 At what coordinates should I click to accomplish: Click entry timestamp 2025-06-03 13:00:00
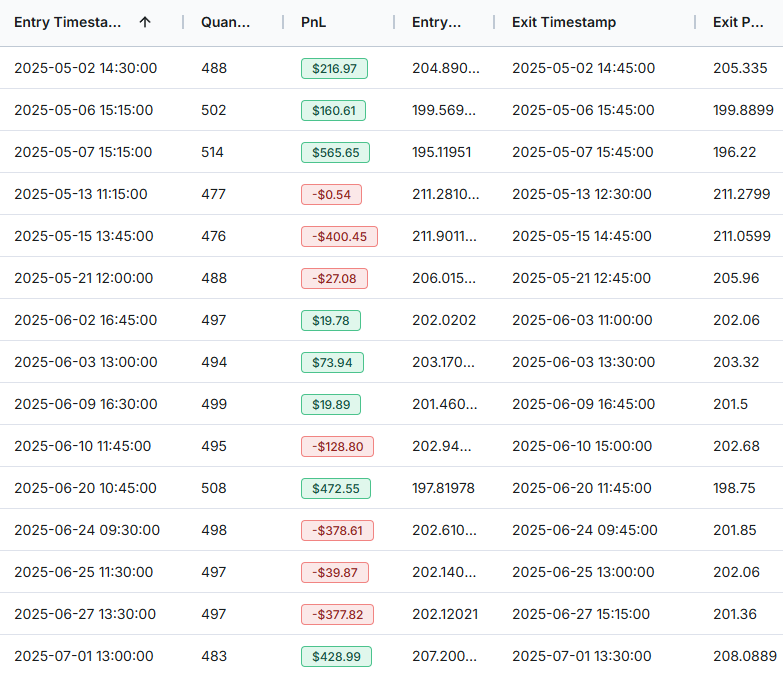85,361
